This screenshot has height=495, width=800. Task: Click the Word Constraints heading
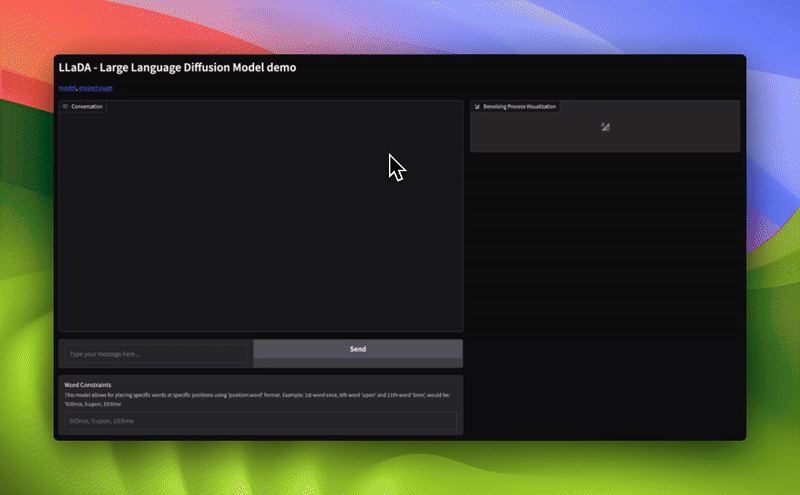pyautogui.click(x=88, y=385)
